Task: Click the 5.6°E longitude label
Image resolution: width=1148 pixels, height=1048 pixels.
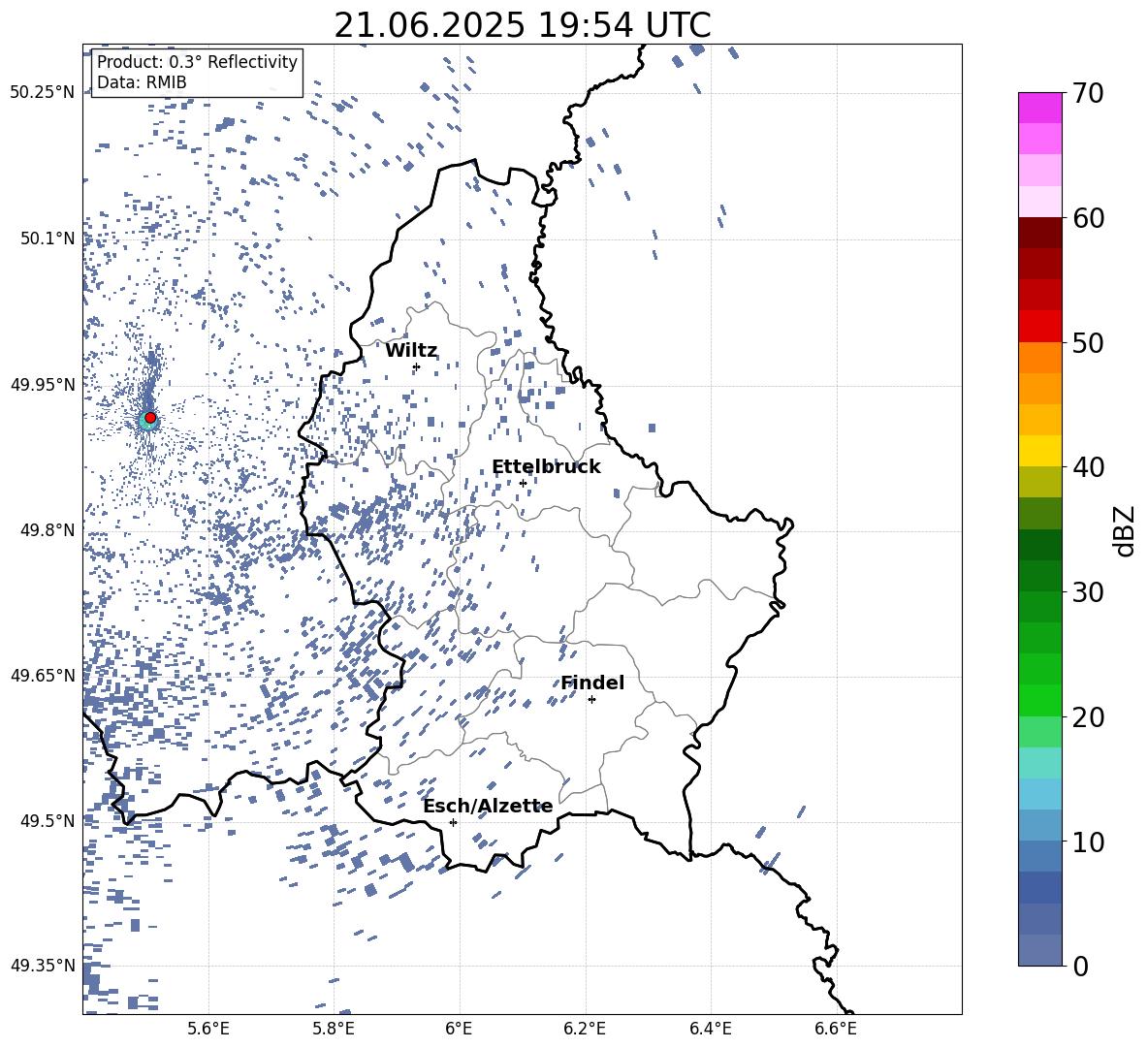Action: (208, 1029)
